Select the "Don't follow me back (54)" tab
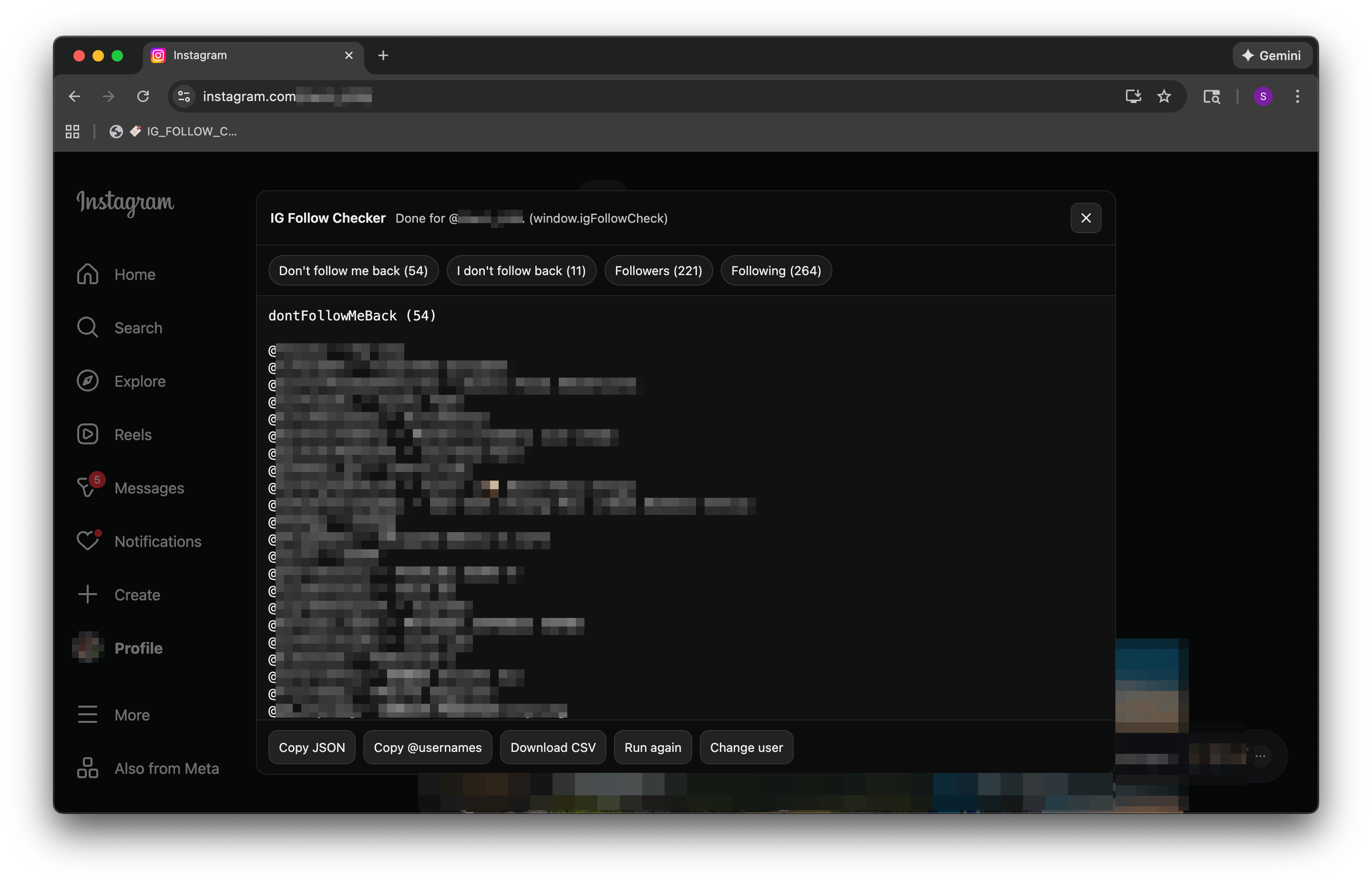The height and width of the screenshot is (884, 1372). [x=353, y=270]
